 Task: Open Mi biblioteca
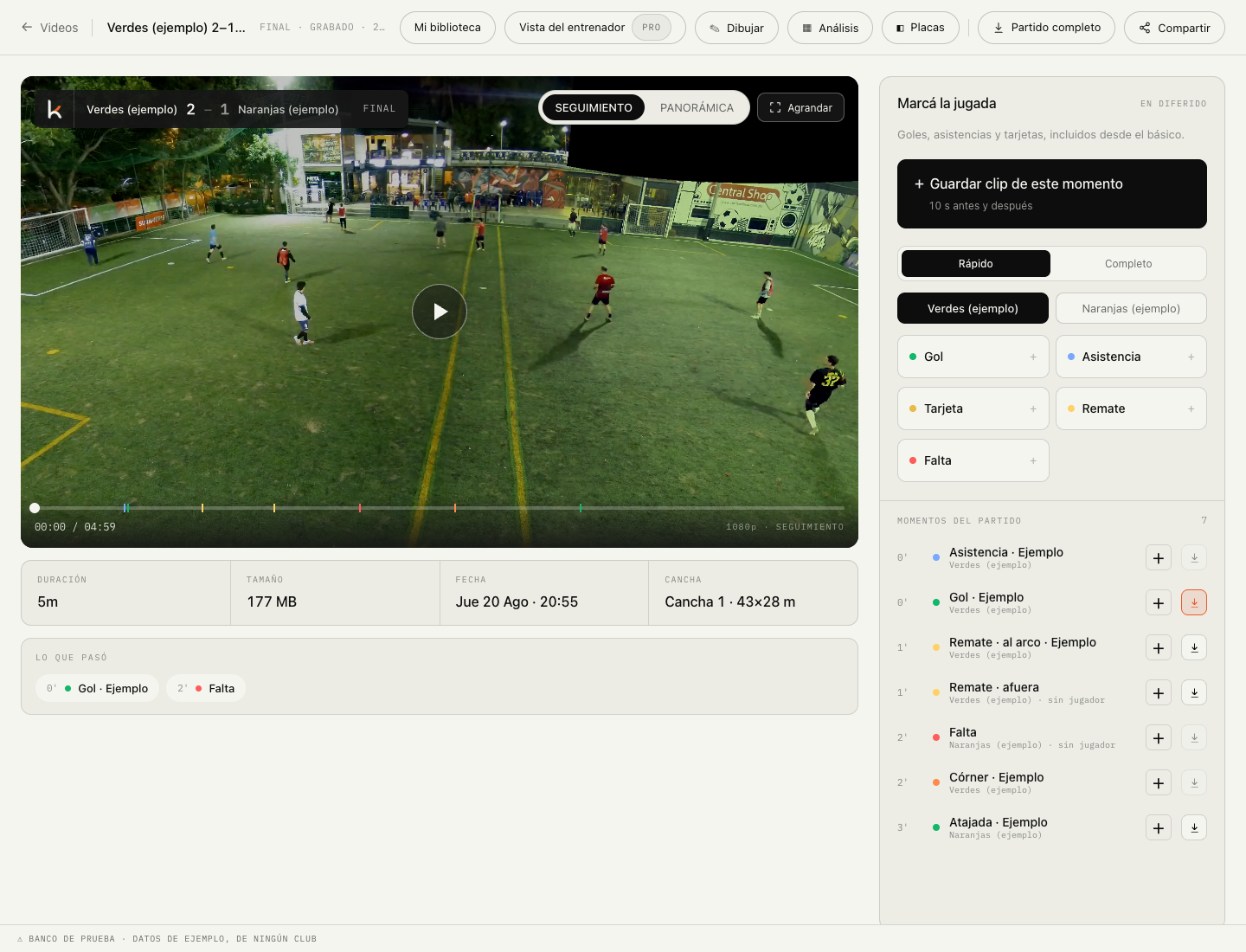click(447, 28)
